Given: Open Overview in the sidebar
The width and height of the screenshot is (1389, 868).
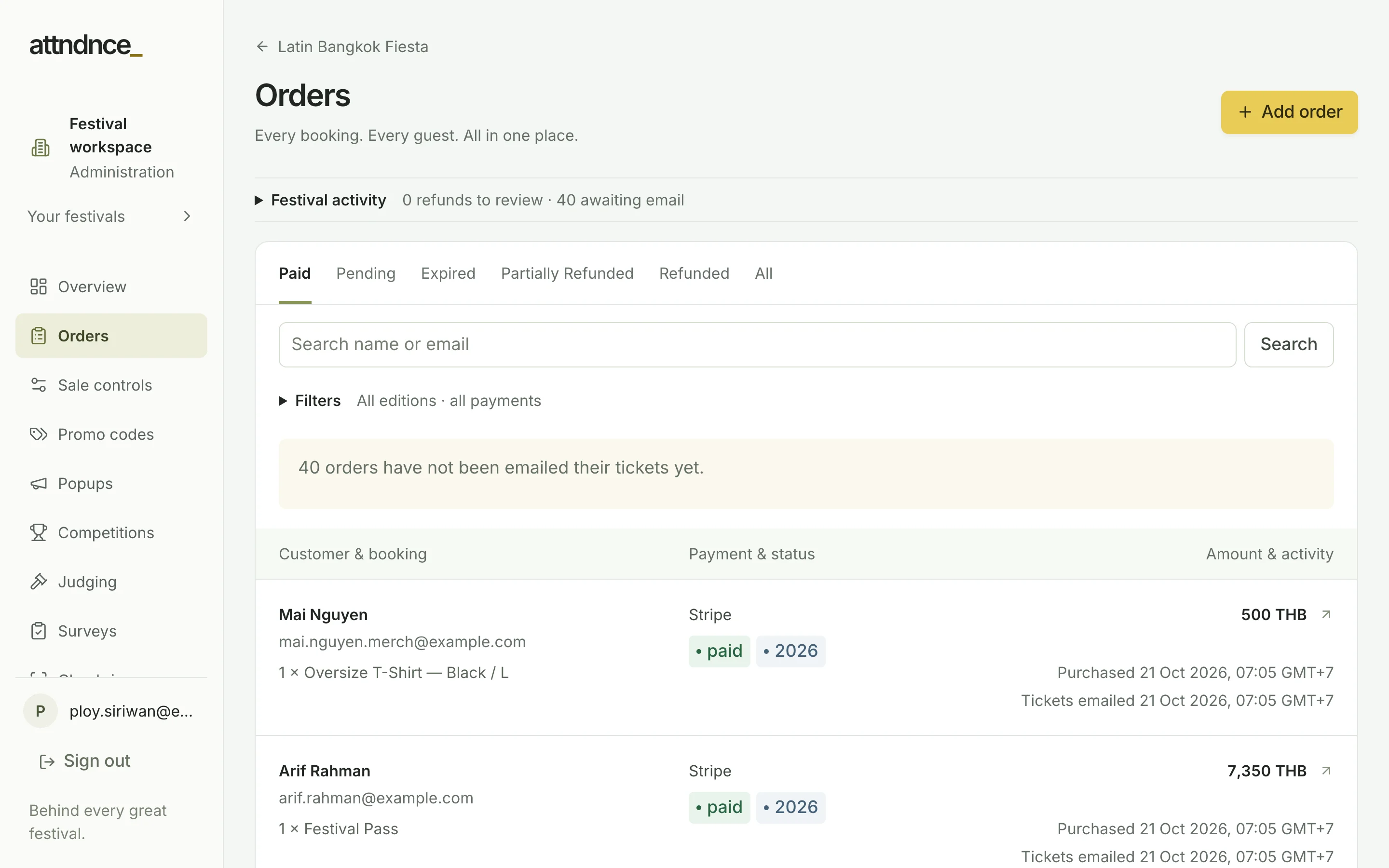Looking at the screenshot, I should 111,286.
